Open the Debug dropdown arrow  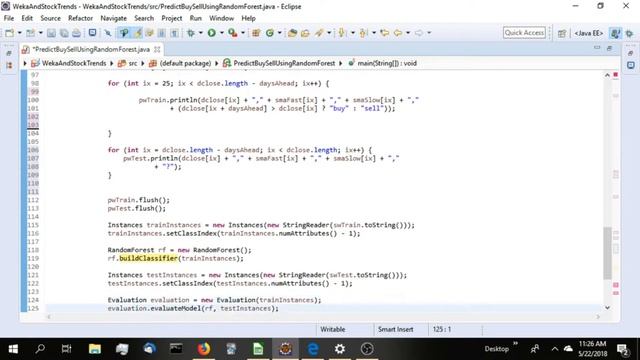[200, 33]
